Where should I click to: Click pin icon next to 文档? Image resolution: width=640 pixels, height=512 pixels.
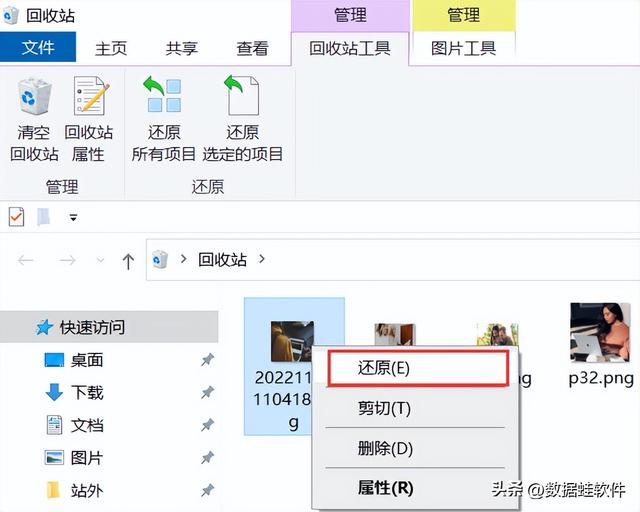click(207, 425)
